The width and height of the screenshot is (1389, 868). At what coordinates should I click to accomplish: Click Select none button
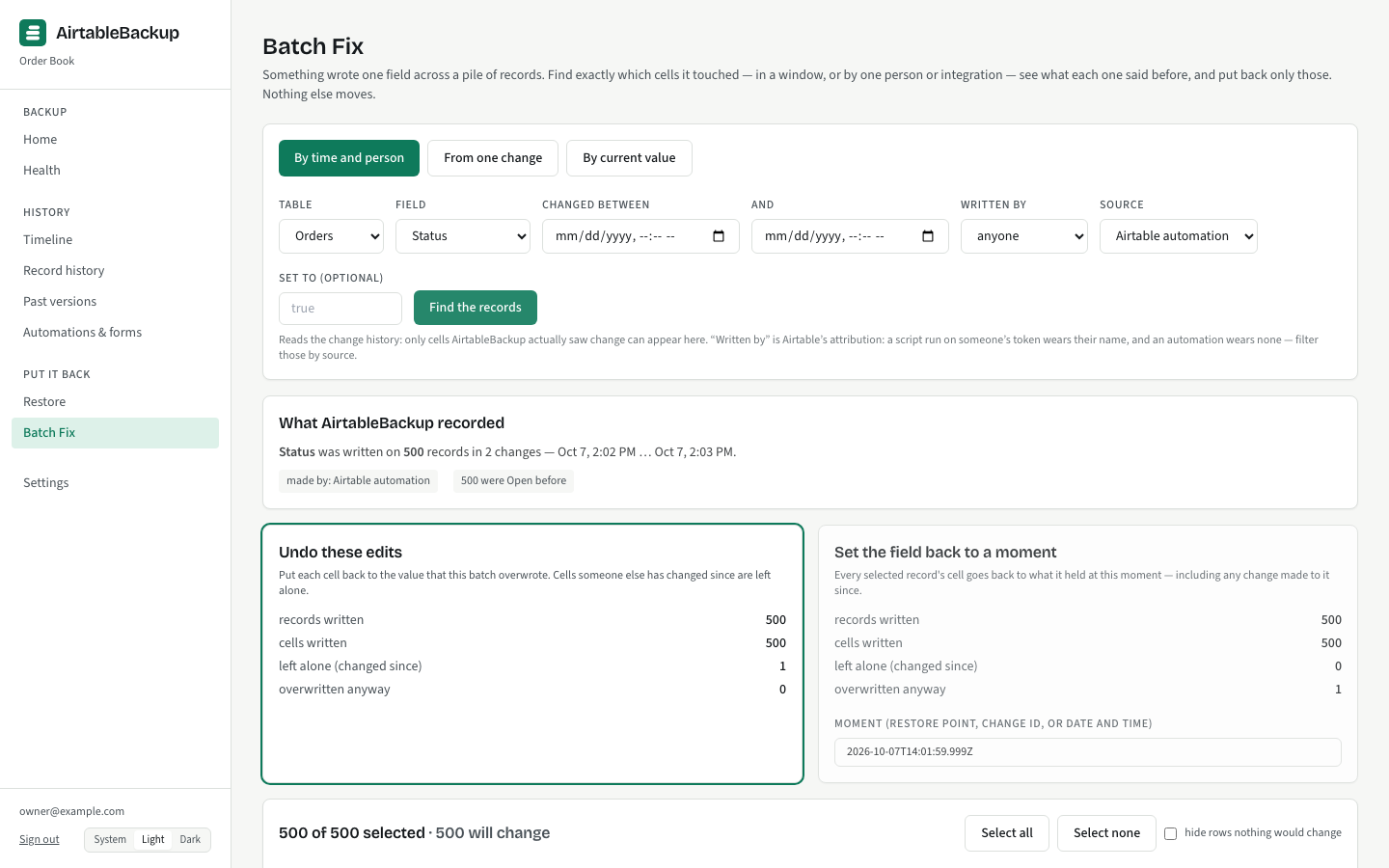pyautogui.click(x=1107, y=833)
